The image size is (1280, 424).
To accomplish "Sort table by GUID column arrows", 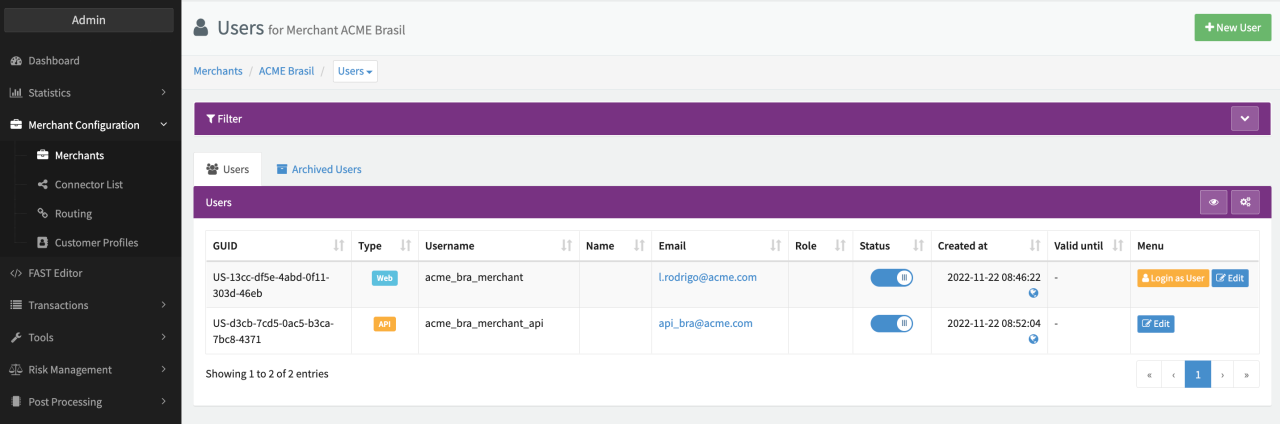I will (x=339, y=246).
